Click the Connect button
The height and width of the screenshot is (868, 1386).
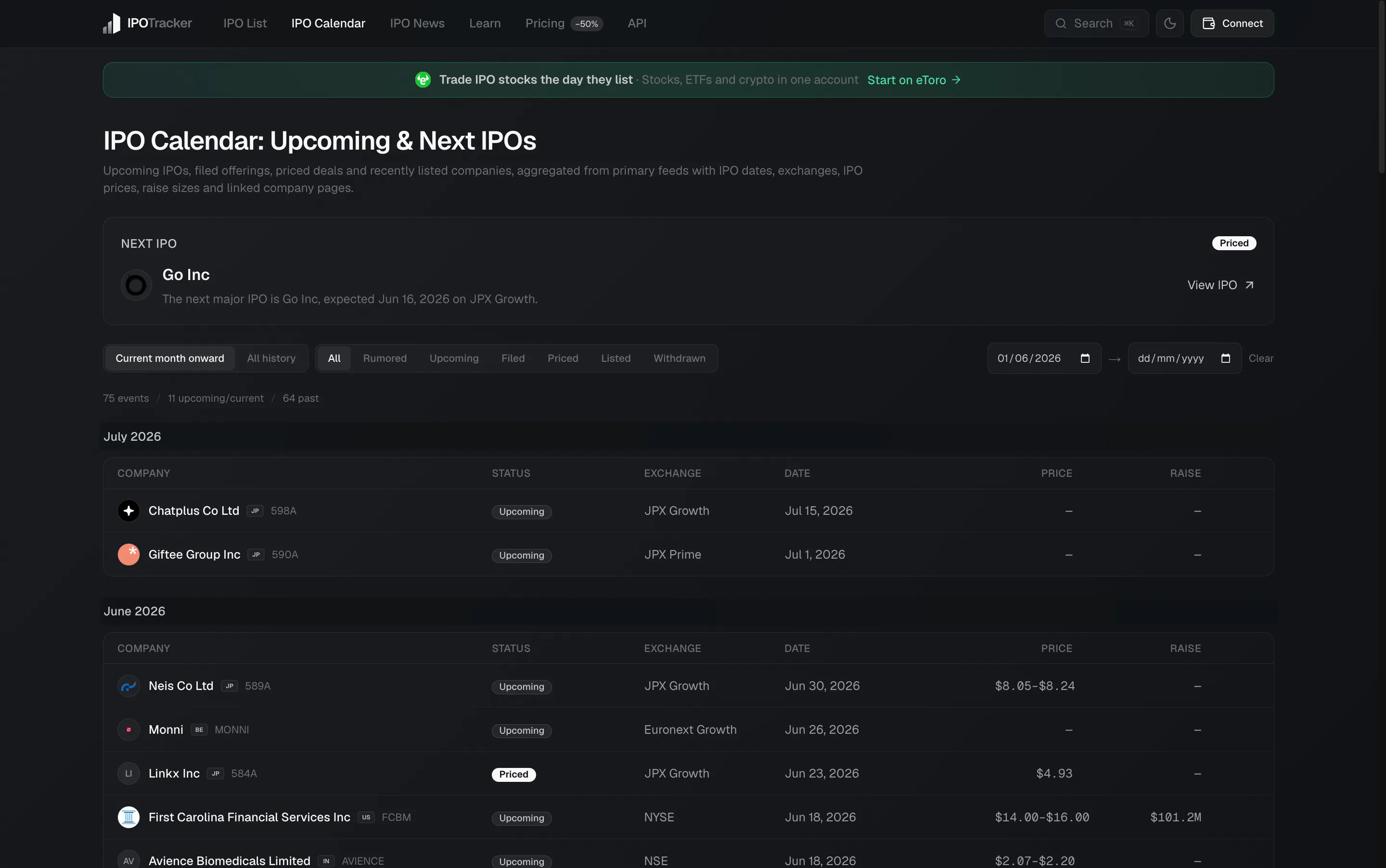(1232, 24)
